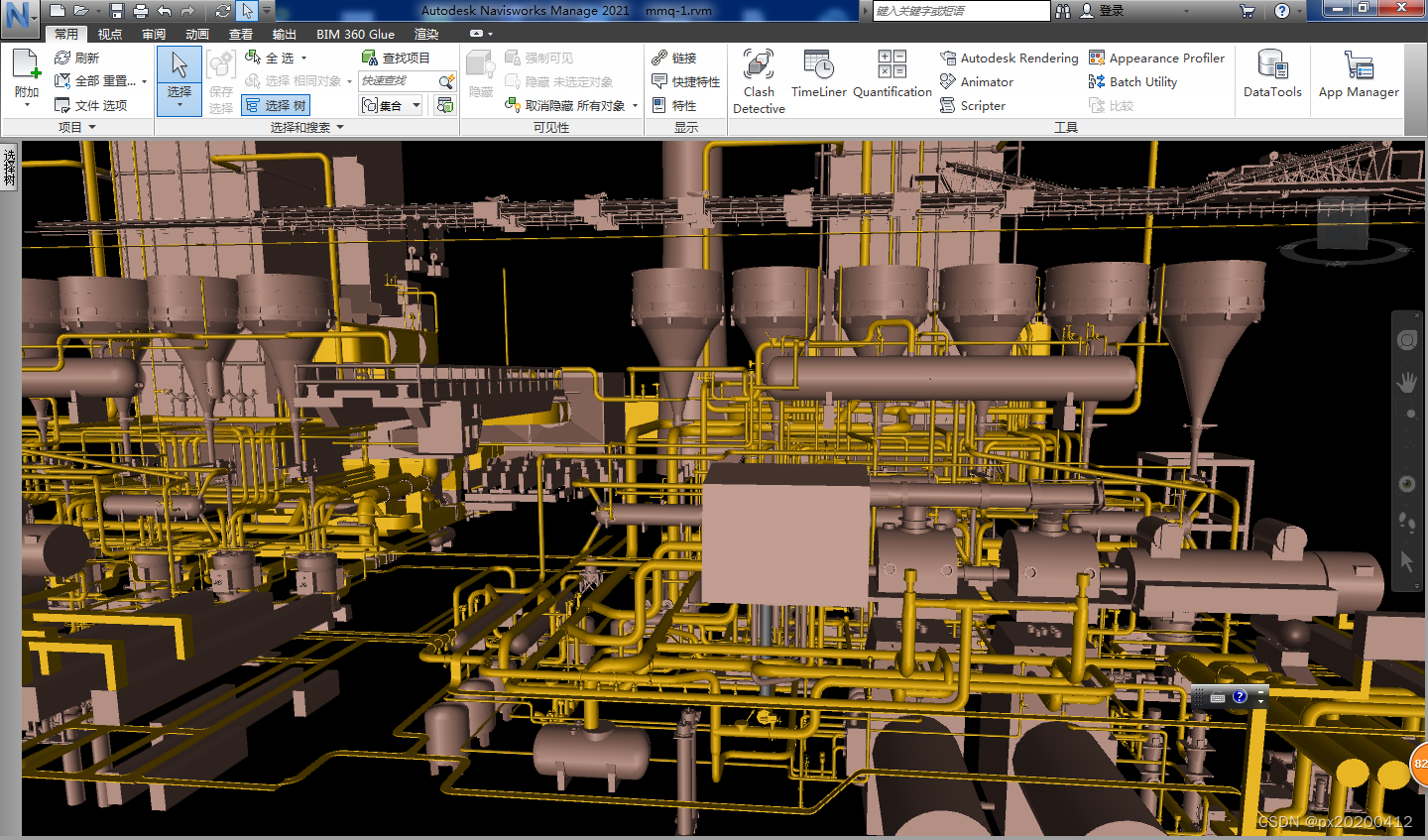Open the Scripter window
Viewport: 1428px width, 840px height.
click(x=973, y=106)
